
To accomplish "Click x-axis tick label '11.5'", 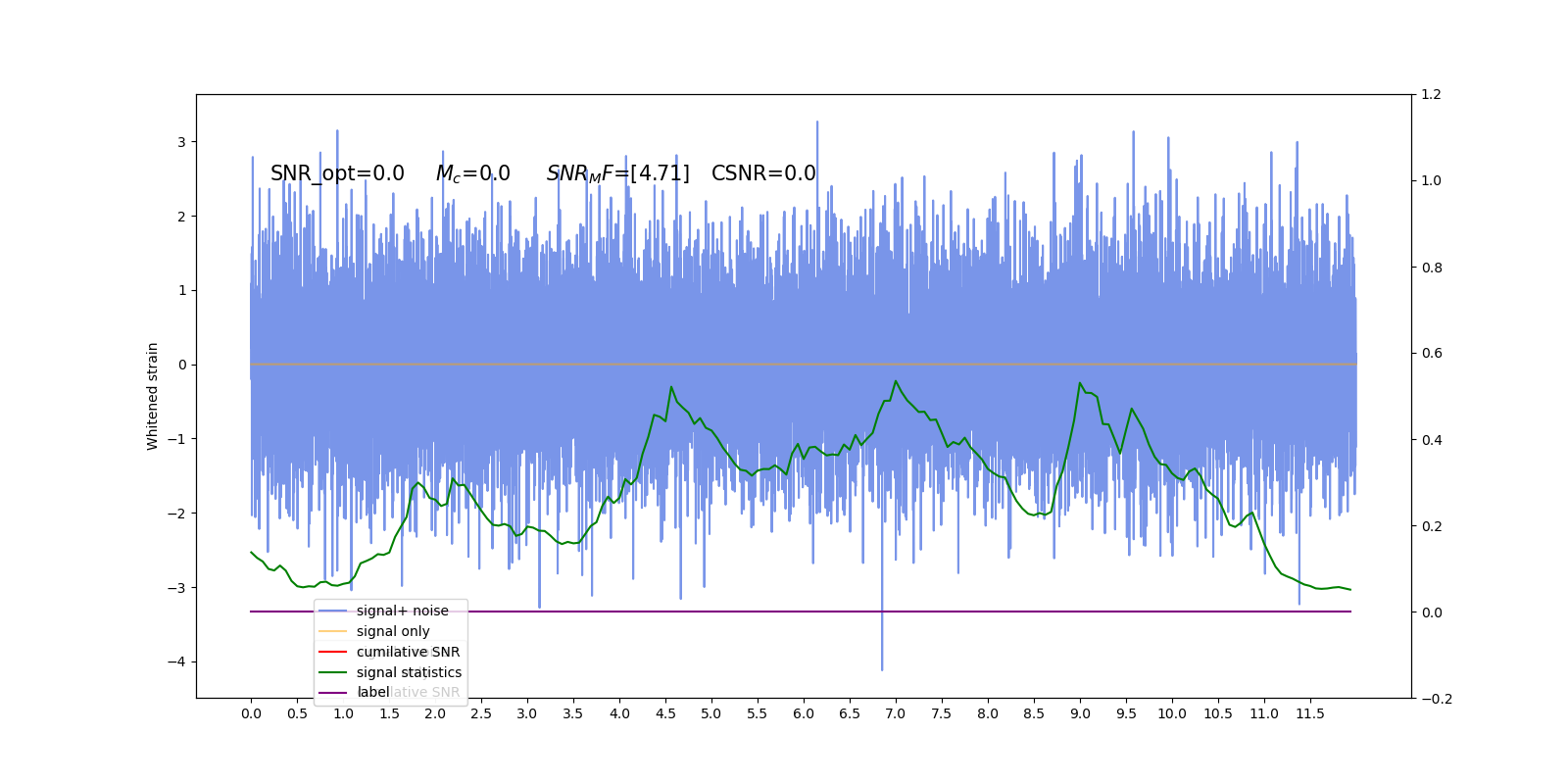I will [x=1310, y=713].
